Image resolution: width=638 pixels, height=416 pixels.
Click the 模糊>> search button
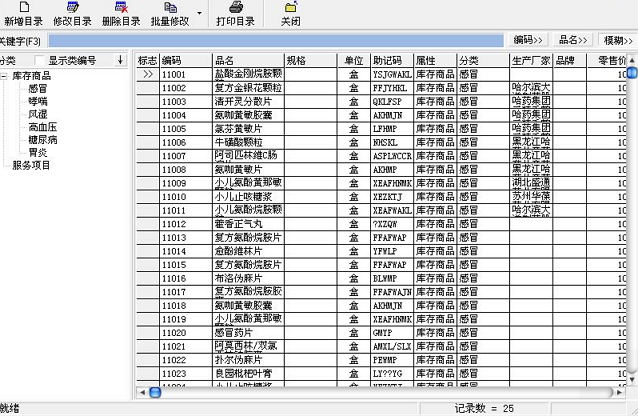point(618,40)
